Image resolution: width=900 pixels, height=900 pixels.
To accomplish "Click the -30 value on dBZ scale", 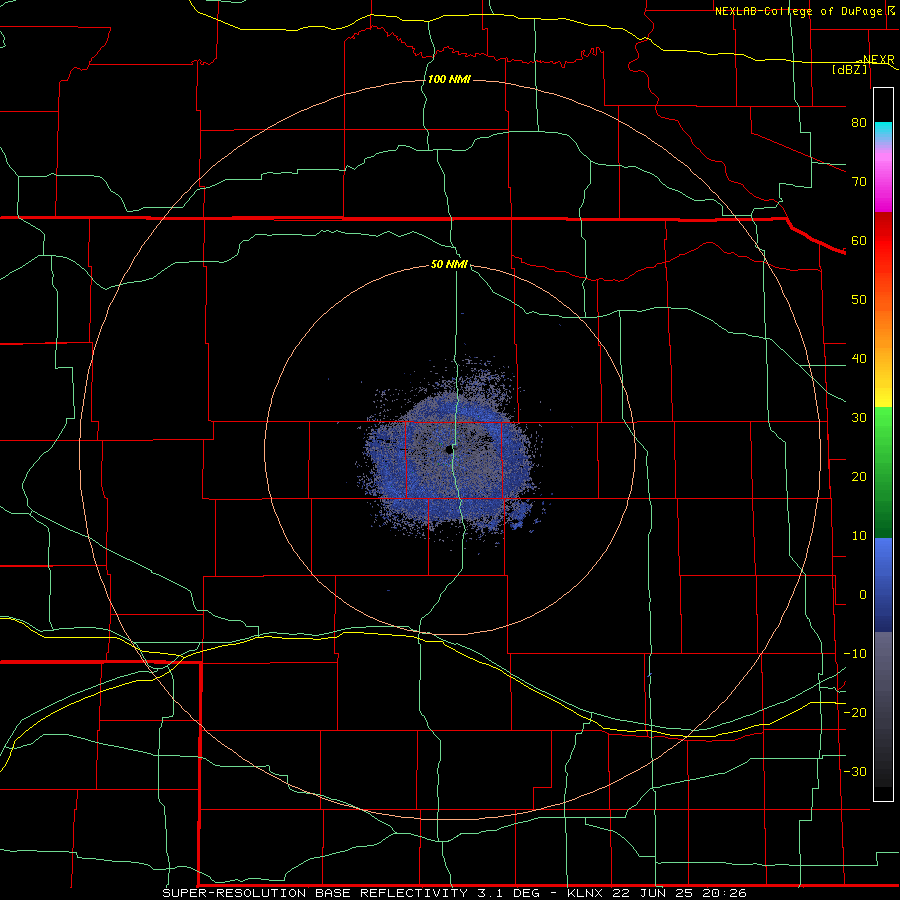I will point(855,772).
